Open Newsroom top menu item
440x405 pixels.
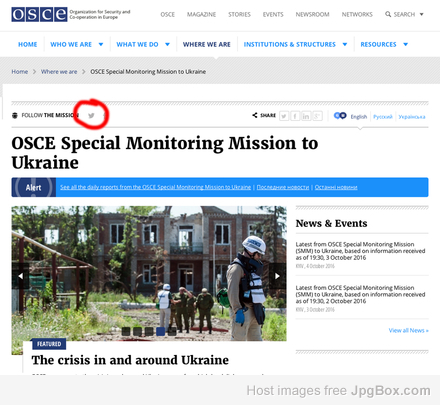[x=312, y=15]
